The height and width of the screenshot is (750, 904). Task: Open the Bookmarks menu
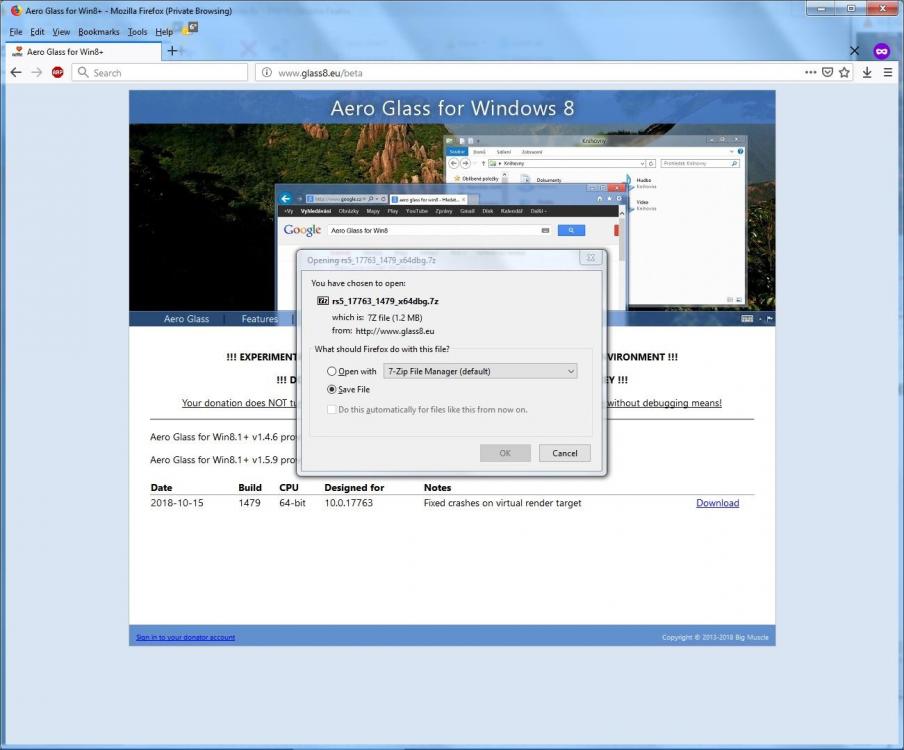tap(98, 32)
